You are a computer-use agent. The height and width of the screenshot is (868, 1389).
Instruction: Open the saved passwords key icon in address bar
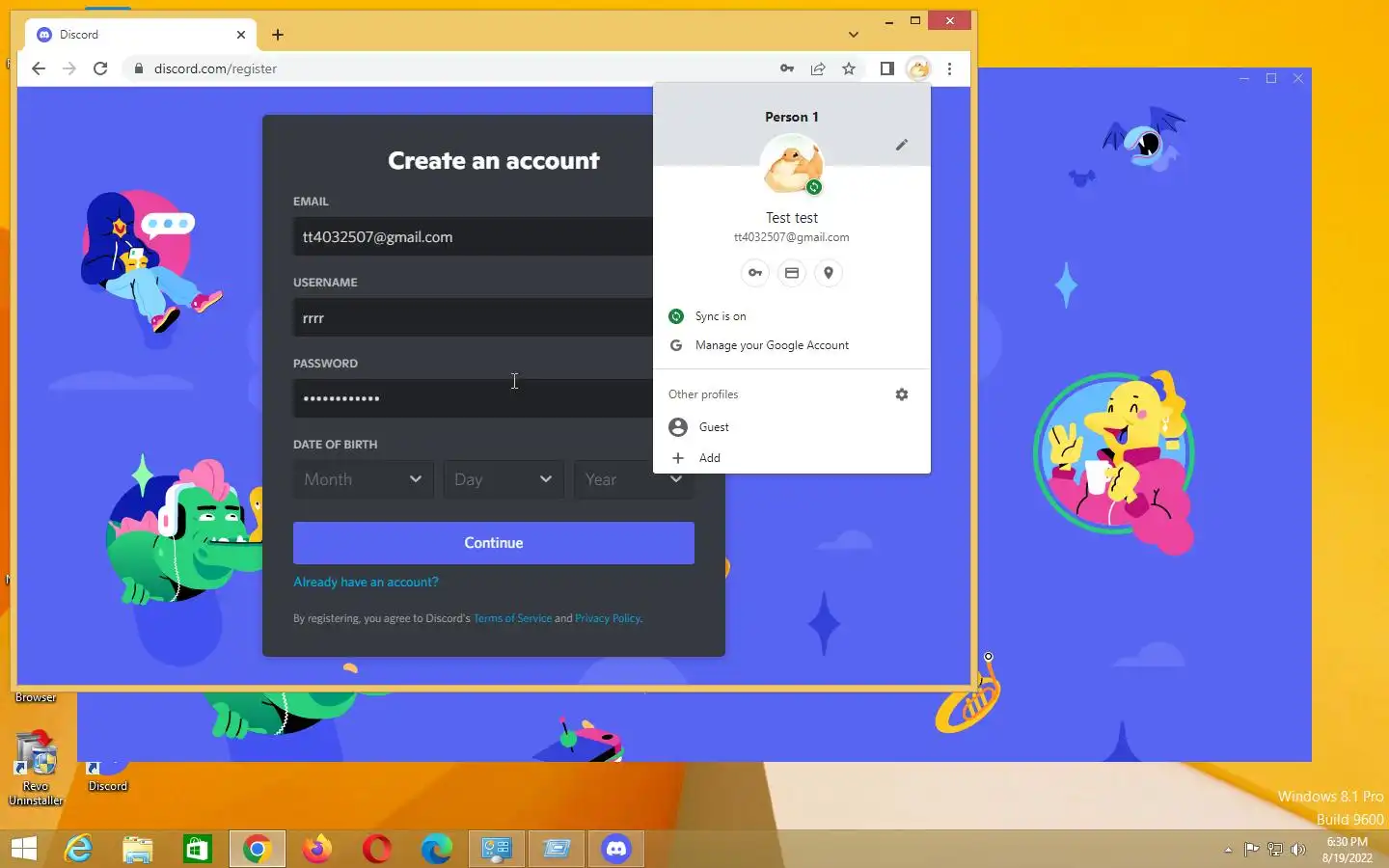[x=787, y=68]
